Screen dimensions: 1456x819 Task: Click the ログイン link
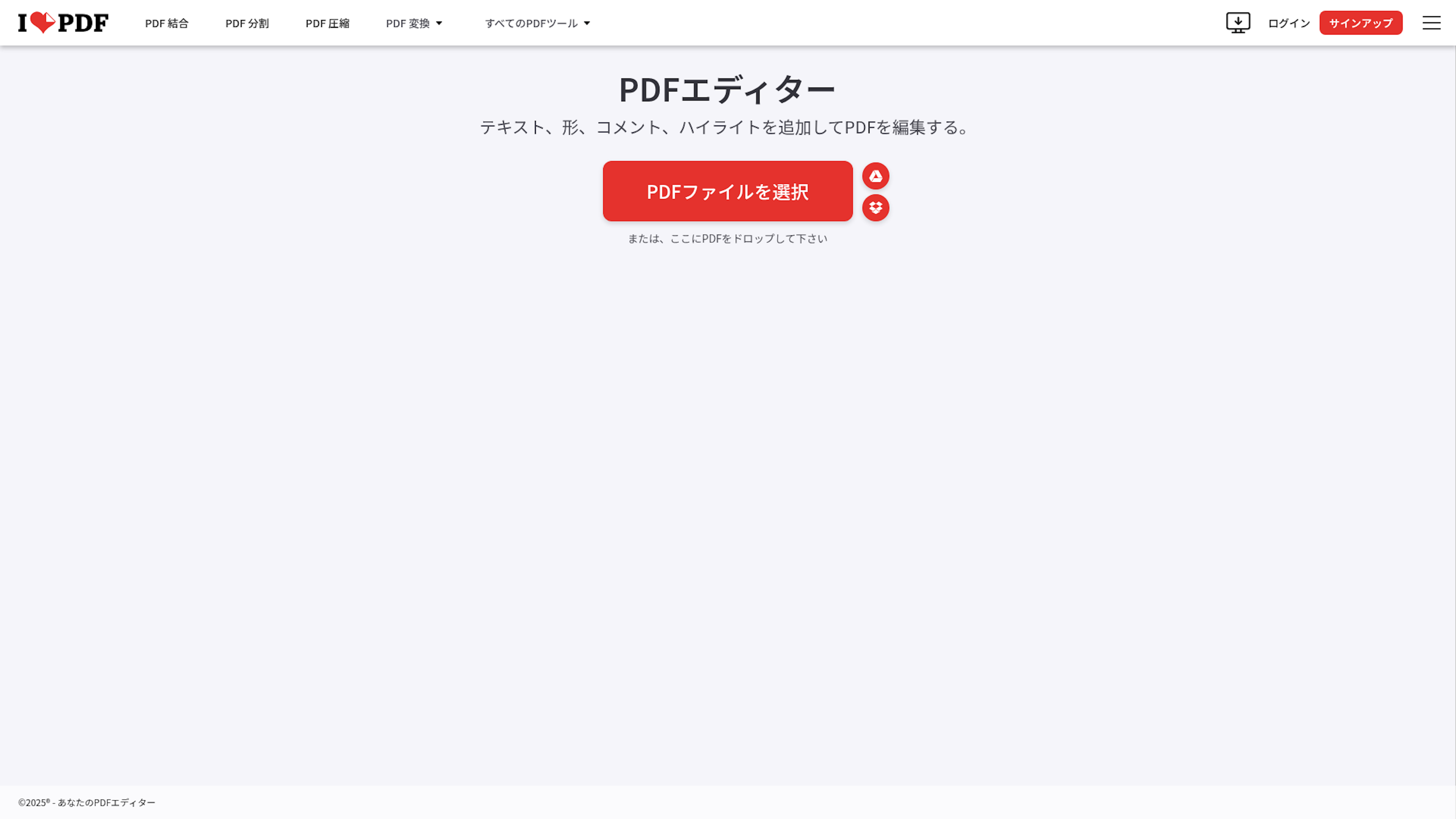(x=1289, y=23)
